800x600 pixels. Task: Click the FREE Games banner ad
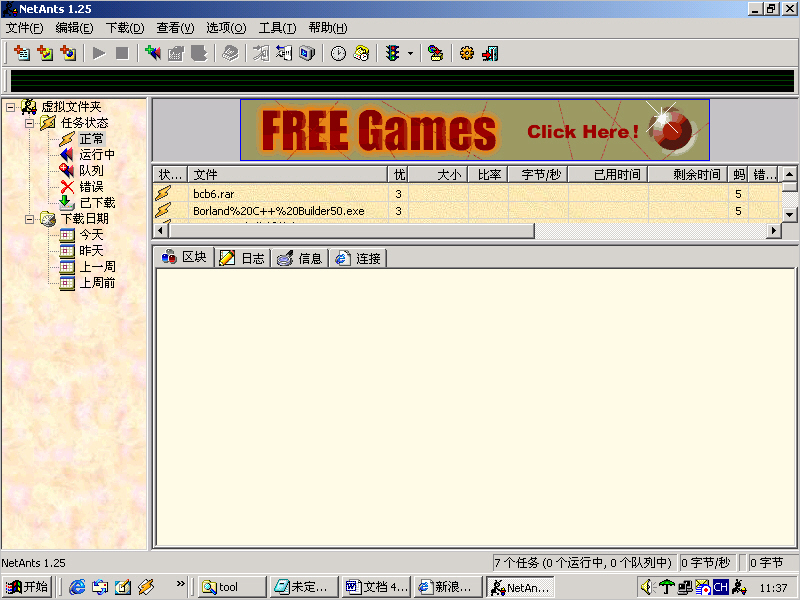(474, 130)
